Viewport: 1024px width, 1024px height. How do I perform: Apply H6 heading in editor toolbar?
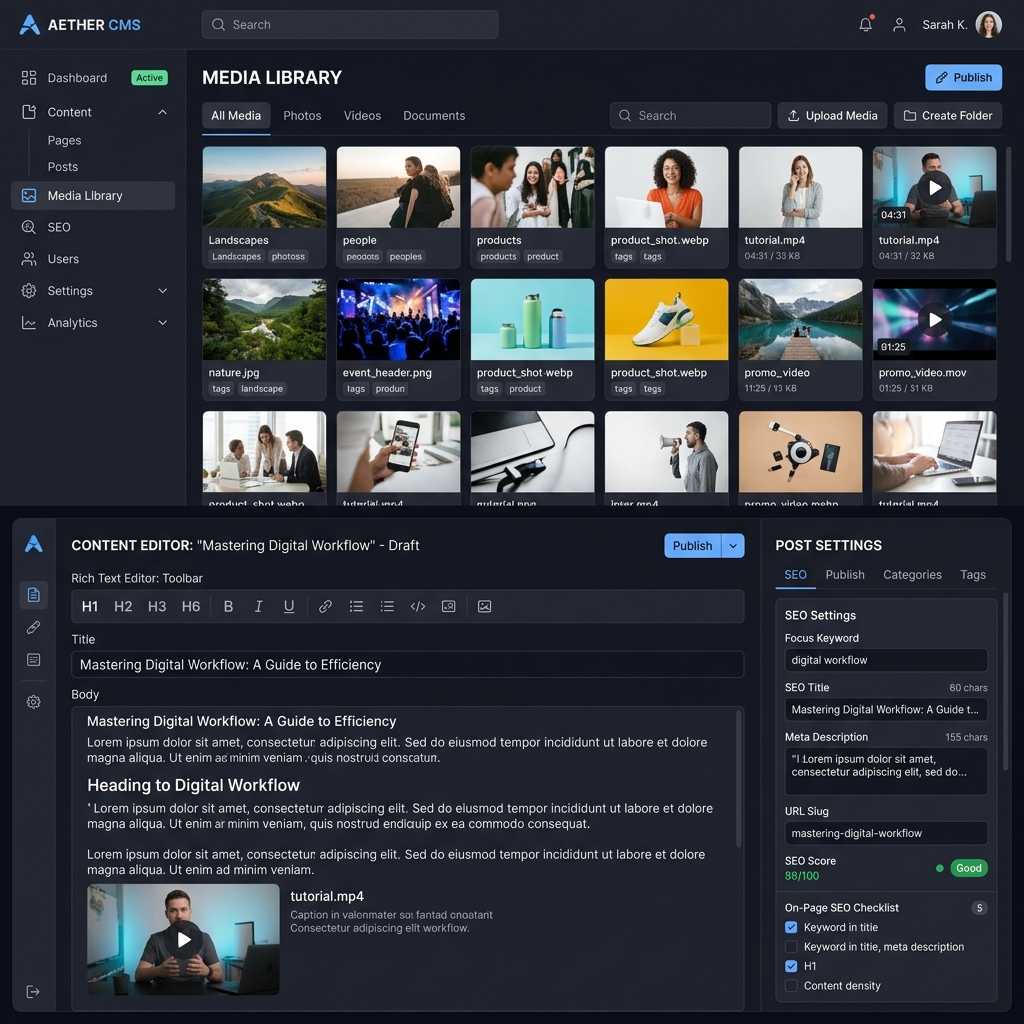[x=191, y=607]
